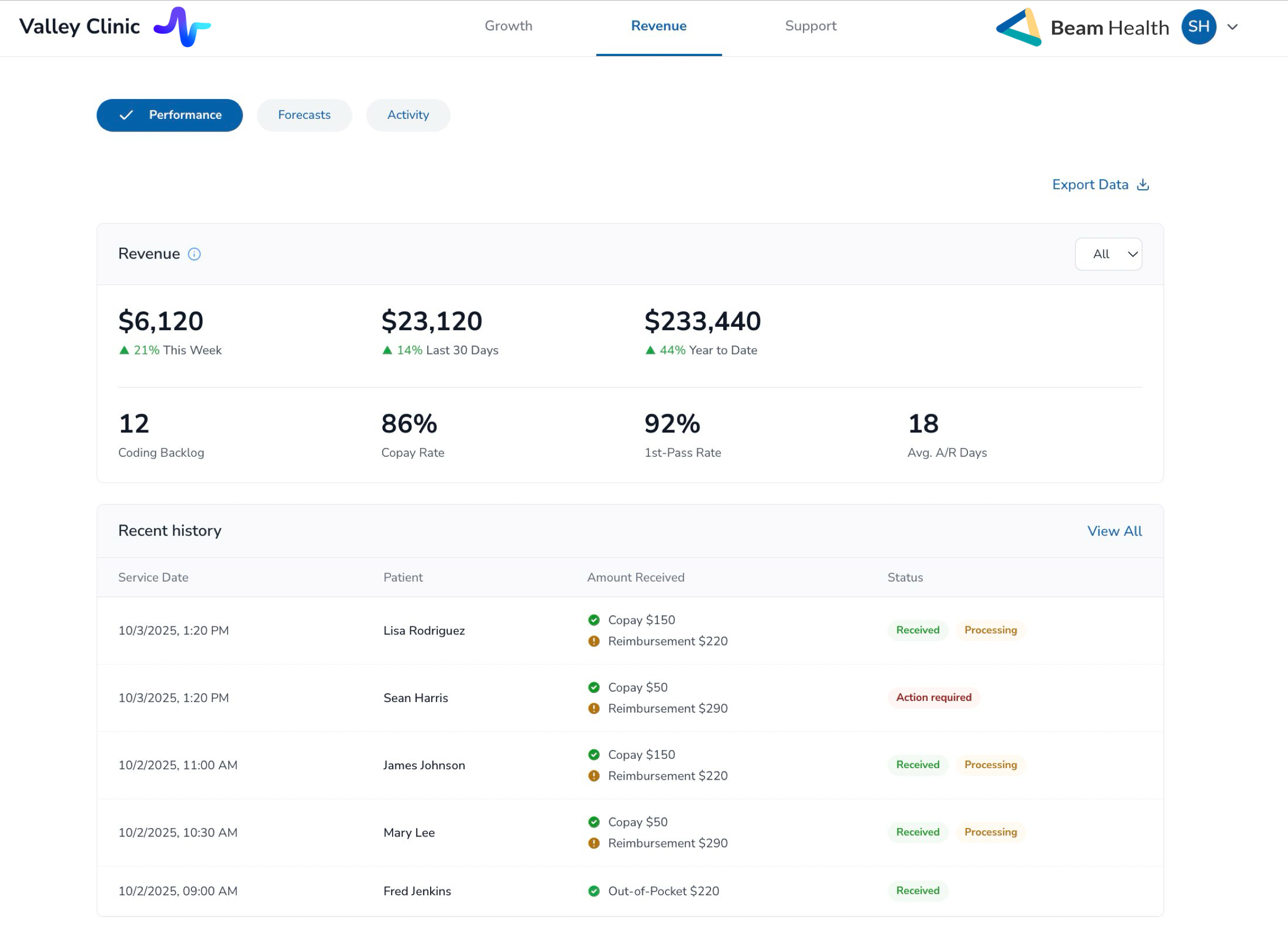The image size is (1288, 931).
Task: Go to the Support tab
Action: tap(811, 26)
